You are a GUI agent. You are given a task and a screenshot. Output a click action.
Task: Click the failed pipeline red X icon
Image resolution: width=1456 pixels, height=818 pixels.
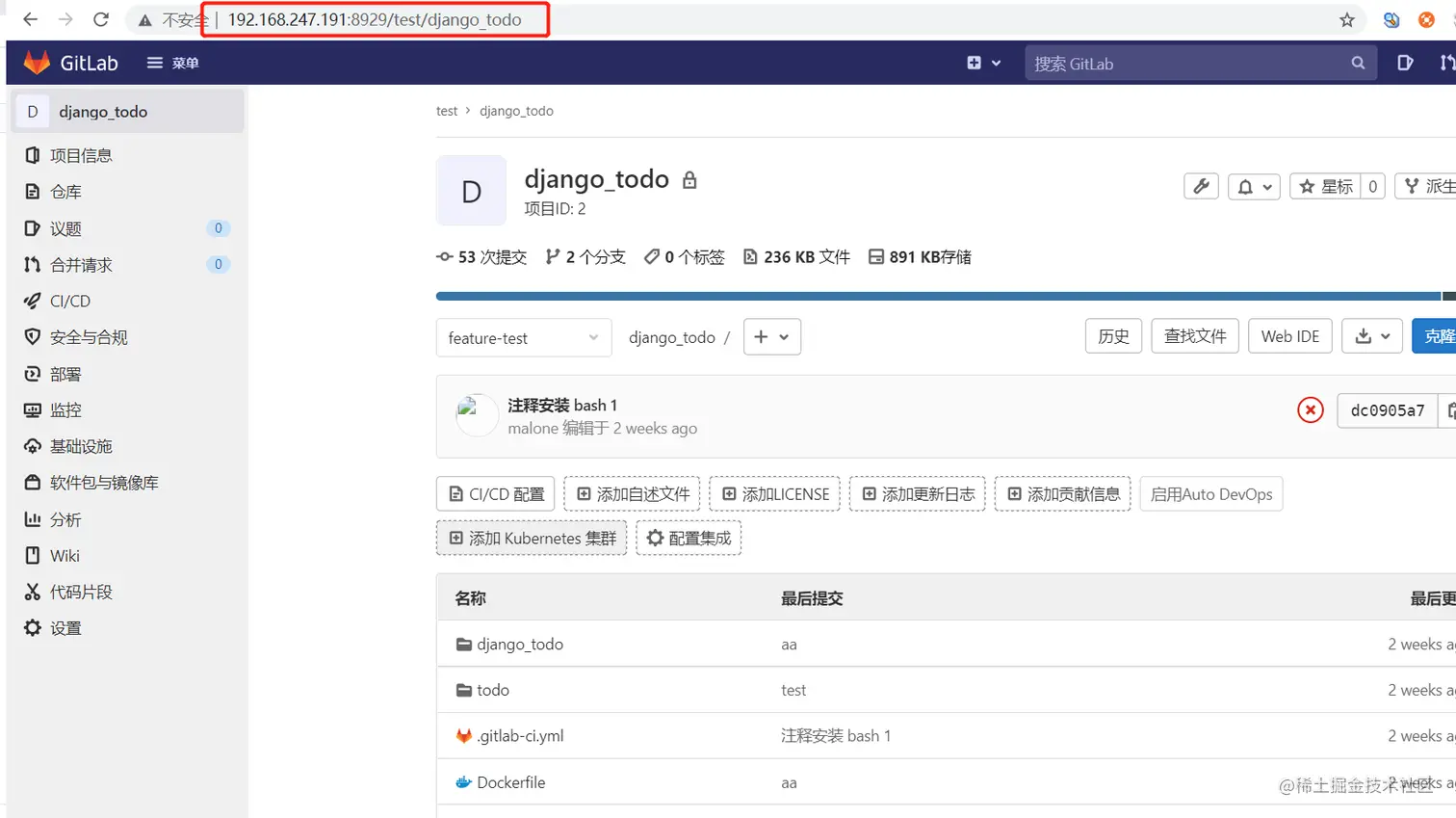pyautogui.click(x=1310, y=410)
